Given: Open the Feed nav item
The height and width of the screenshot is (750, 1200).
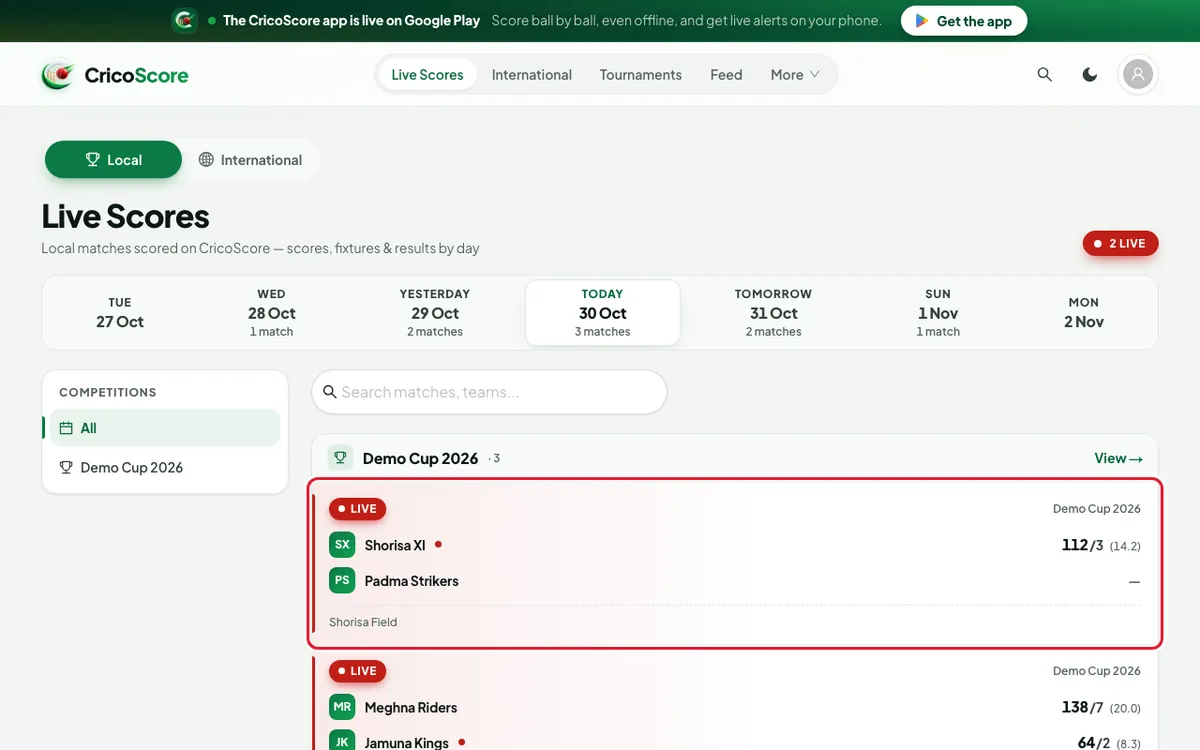Looking at the screenshot, I should tap(726, 75).
